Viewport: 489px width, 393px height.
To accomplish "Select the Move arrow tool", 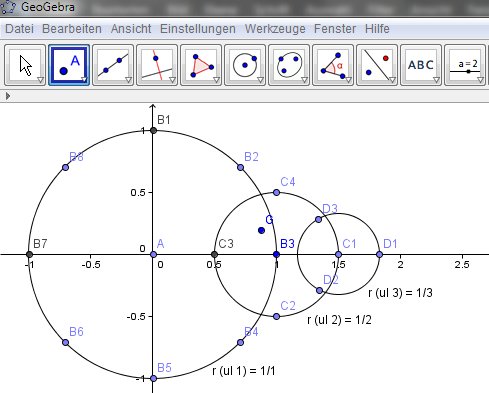I will (x=25, y=65).
